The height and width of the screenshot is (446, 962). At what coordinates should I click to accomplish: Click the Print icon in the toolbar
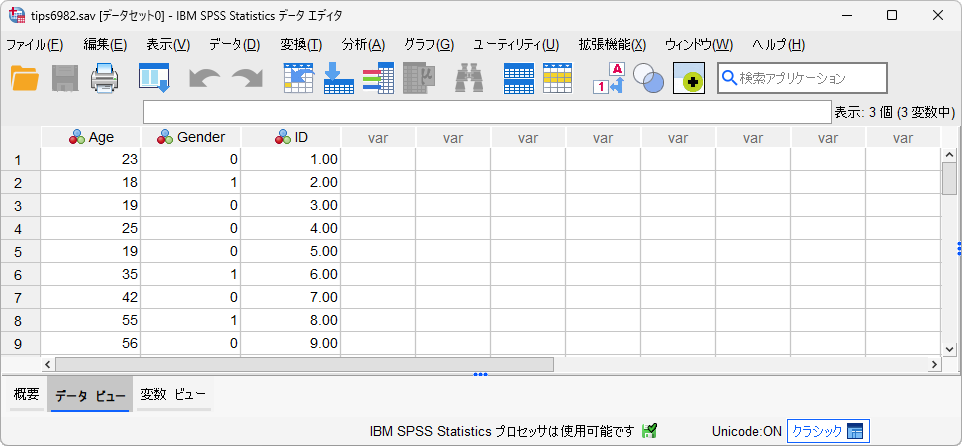pyautogui.click(x=105, y=78)
